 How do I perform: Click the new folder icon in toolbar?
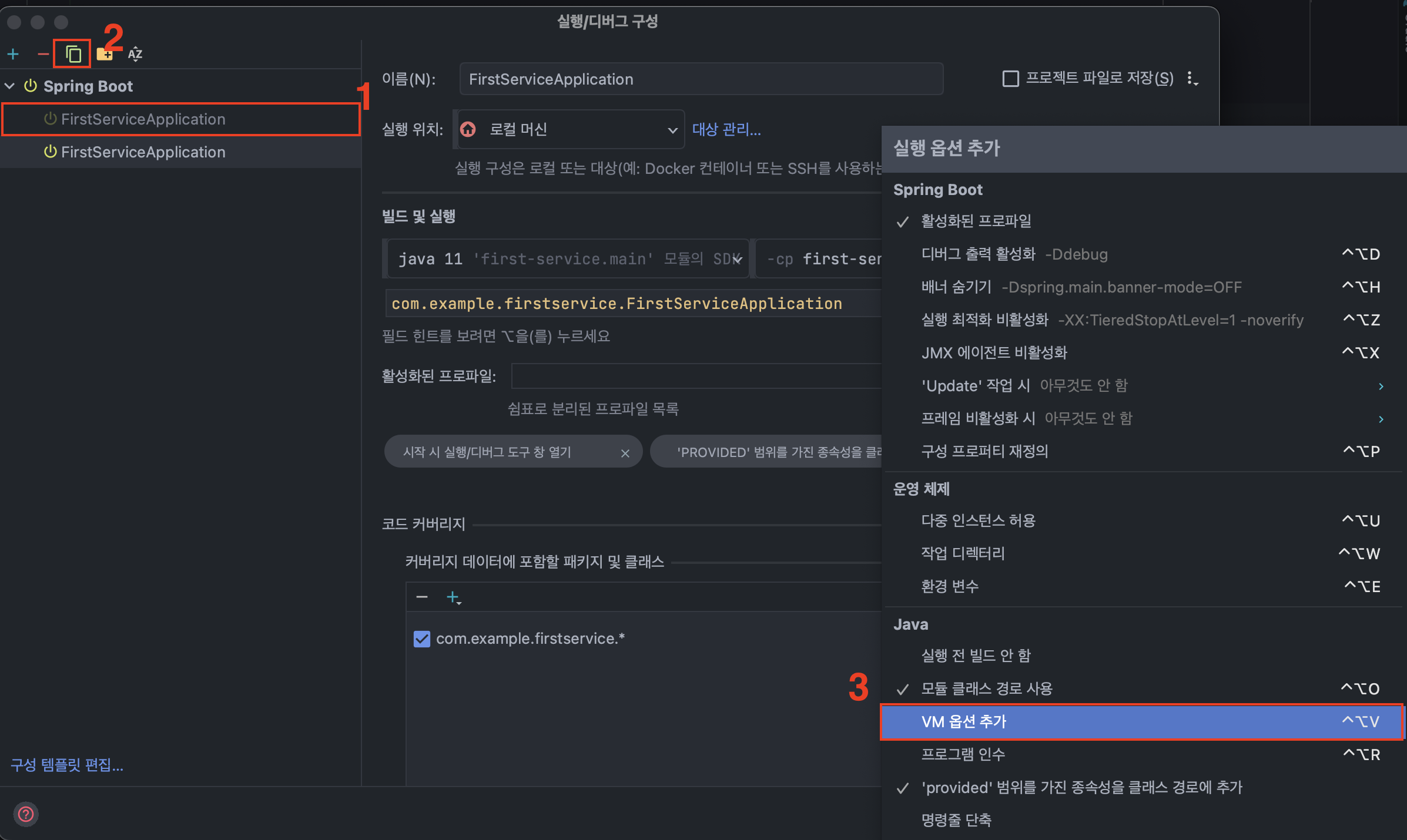(105, 54)
